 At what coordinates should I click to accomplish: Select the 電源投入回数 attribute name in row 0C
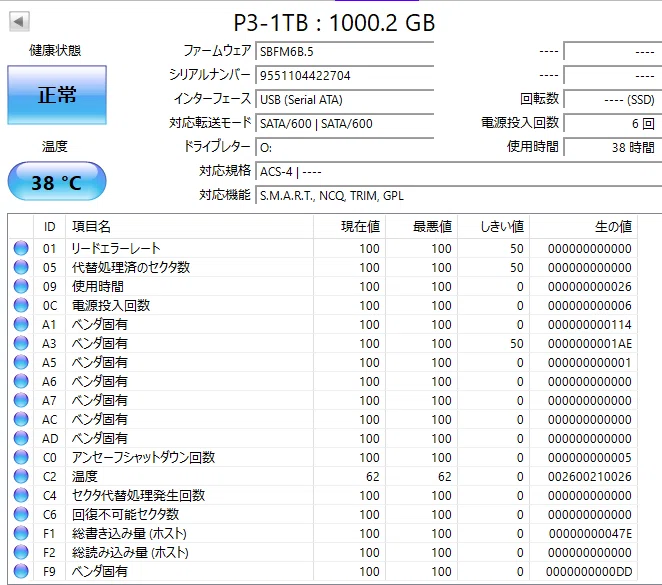(111, 305)
